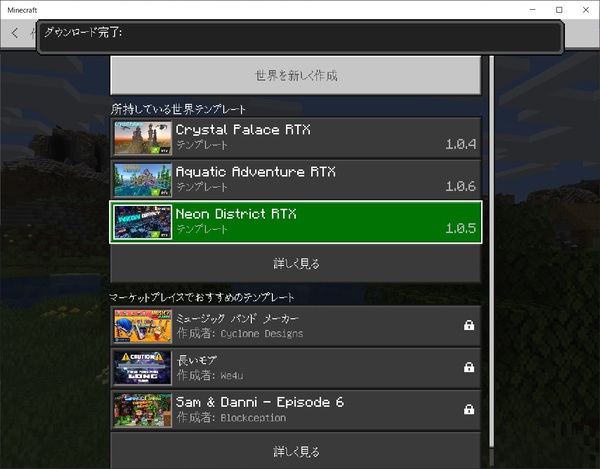Image resolution: width=600 pixels, height=469 pixels.
Task: Click the We4u creator text
Action: [x=232, y=376]
